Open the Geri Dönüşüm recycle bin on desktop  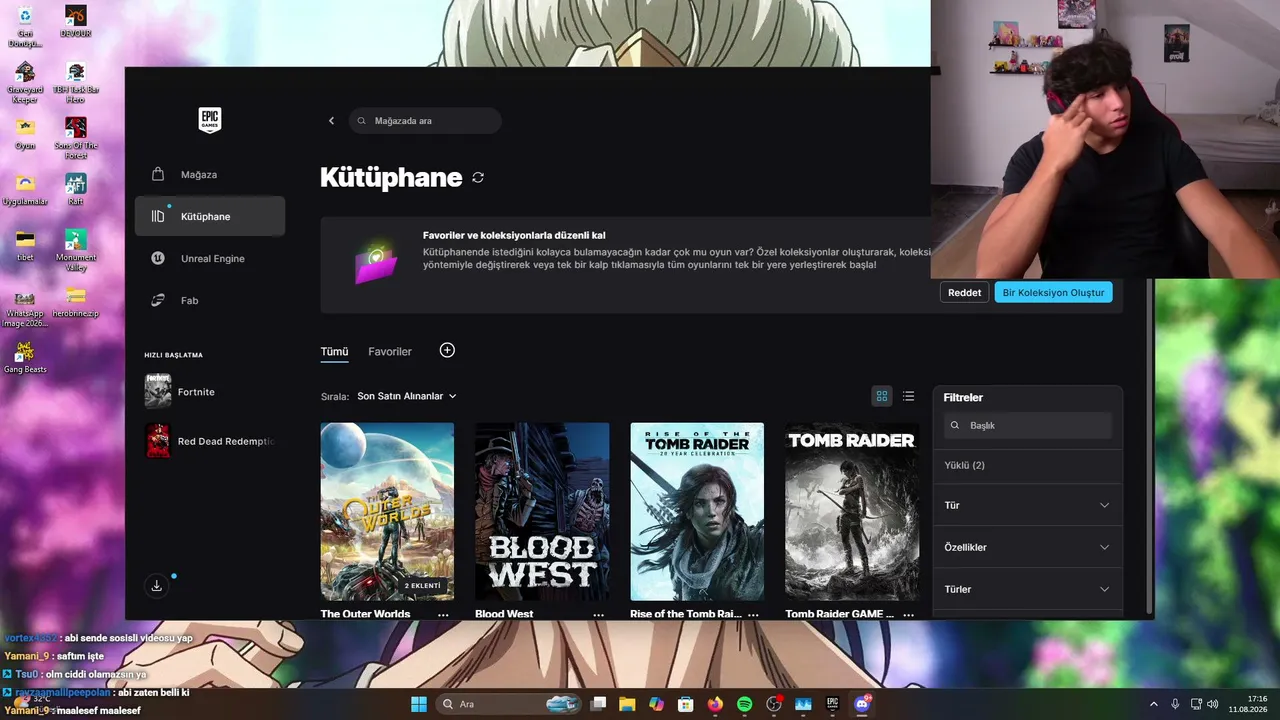[25, 26]
